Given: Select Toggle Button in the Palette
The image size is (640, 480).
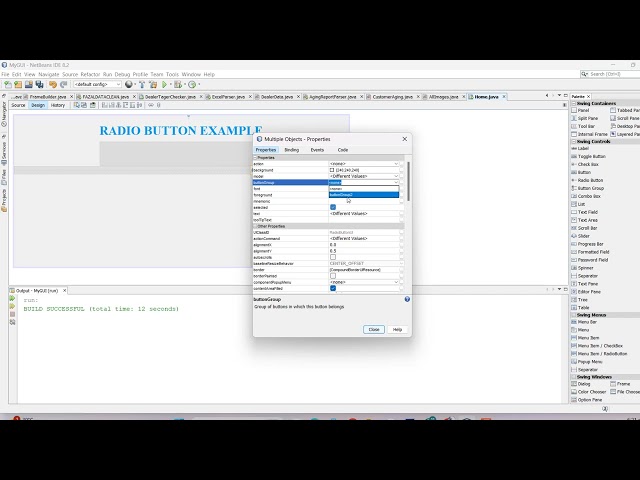Looking at the screenshot, I should 591,156.
